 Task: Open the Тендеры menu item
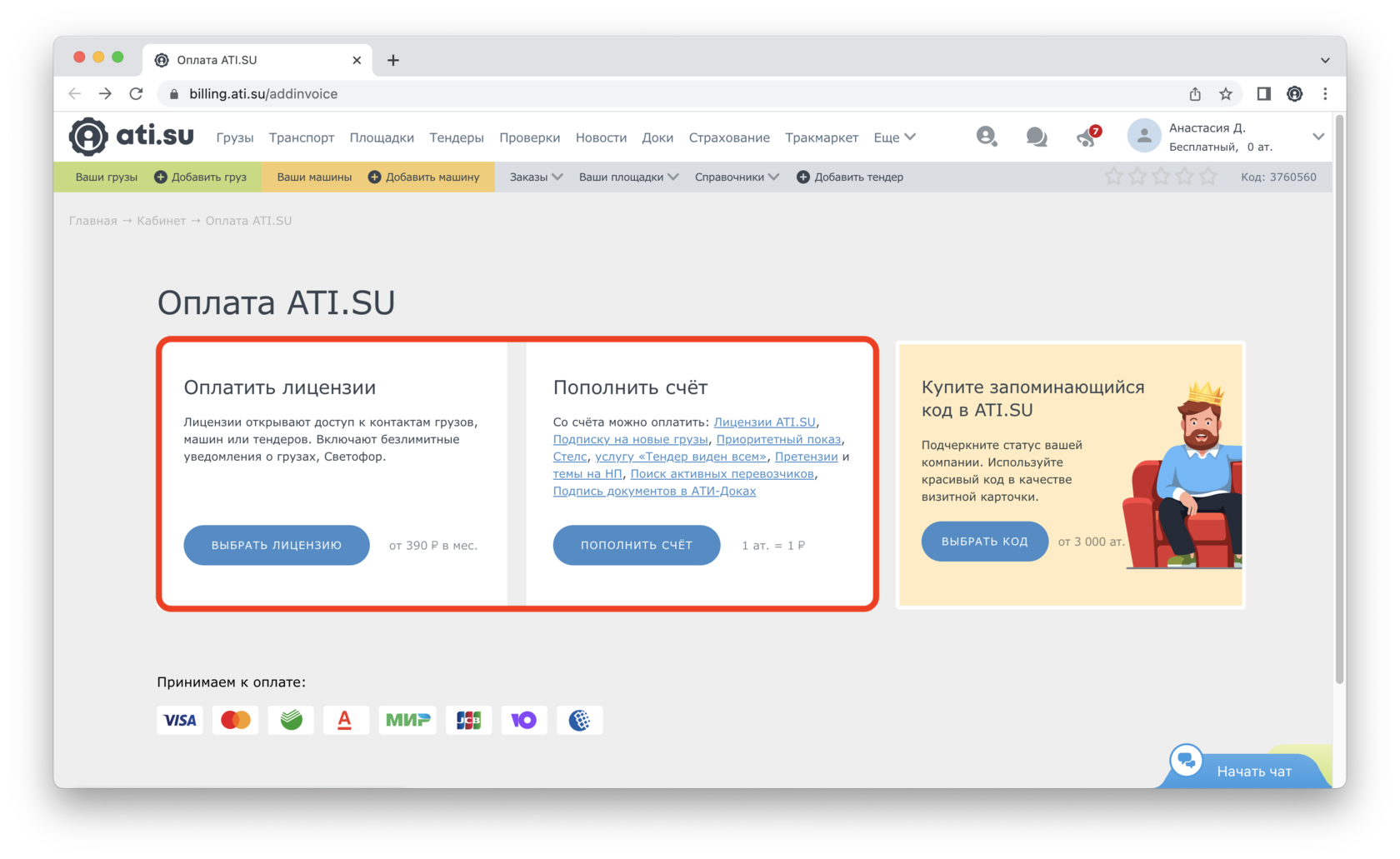pyautogui.click(x=456, y=137)
